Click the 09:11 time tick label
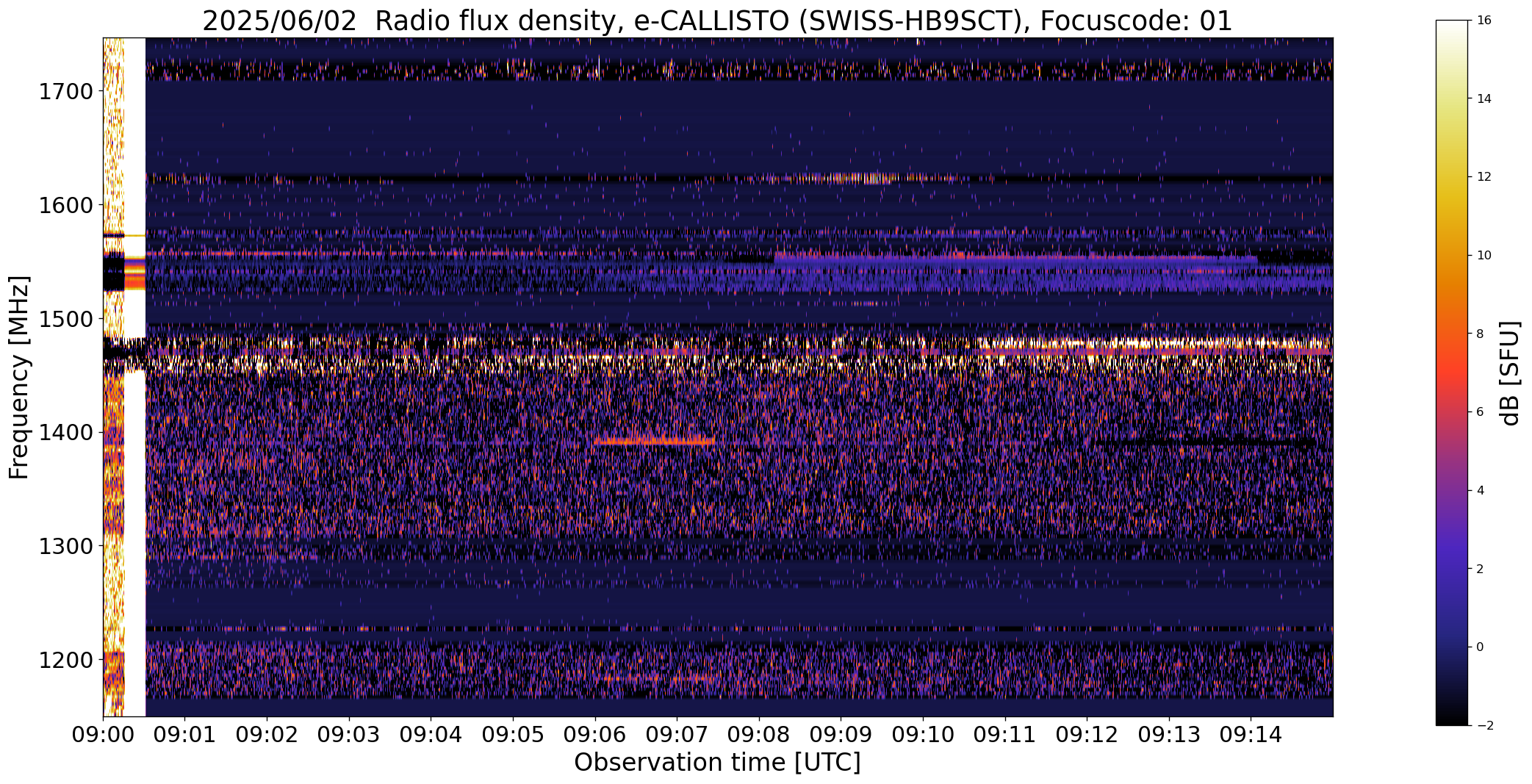1532x784 pixels. 1005,735
